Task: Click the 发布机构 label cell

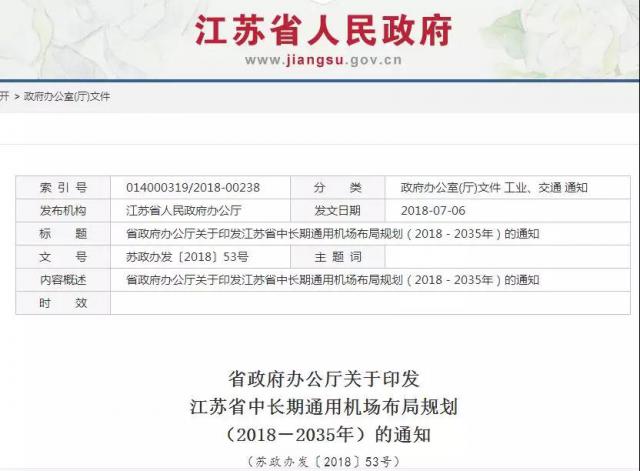Action: click(x=63, y=211)
